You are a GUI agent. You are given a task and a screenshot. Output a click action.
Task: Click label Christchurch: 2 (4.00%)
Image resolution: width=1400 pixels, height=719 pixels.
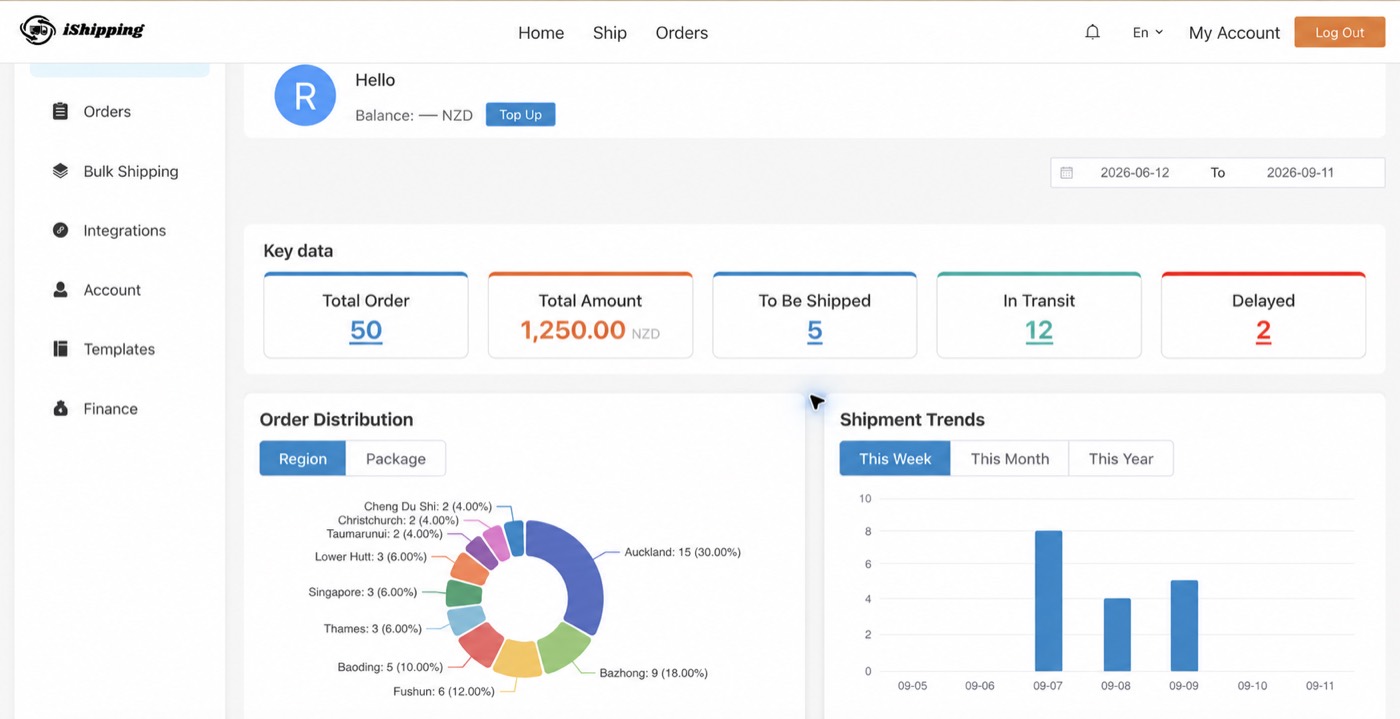tap(398, 520)
